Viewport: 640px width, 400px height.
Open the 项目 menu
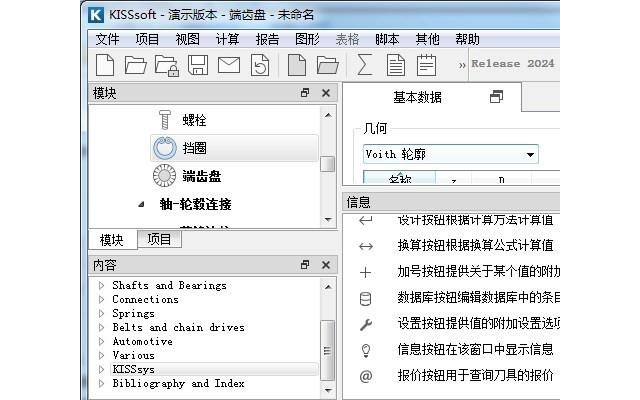[x=147, y=39]
